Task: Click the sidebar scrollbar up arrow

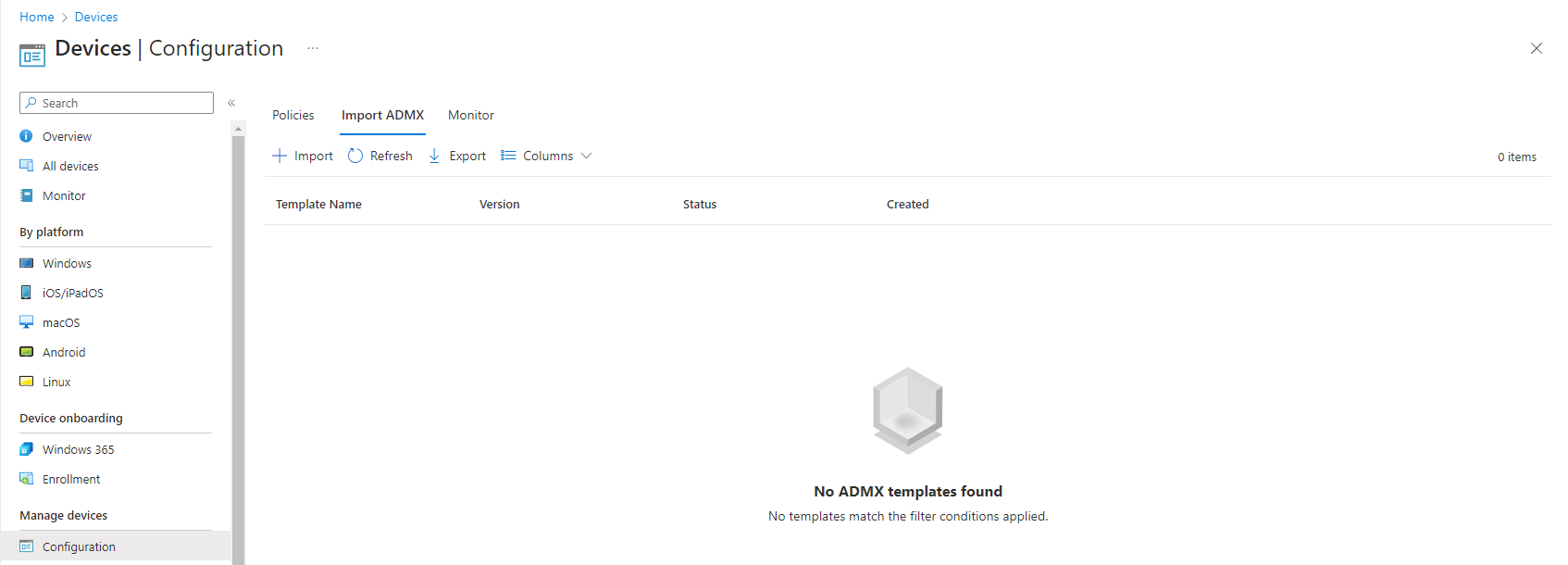Action: 239,129
